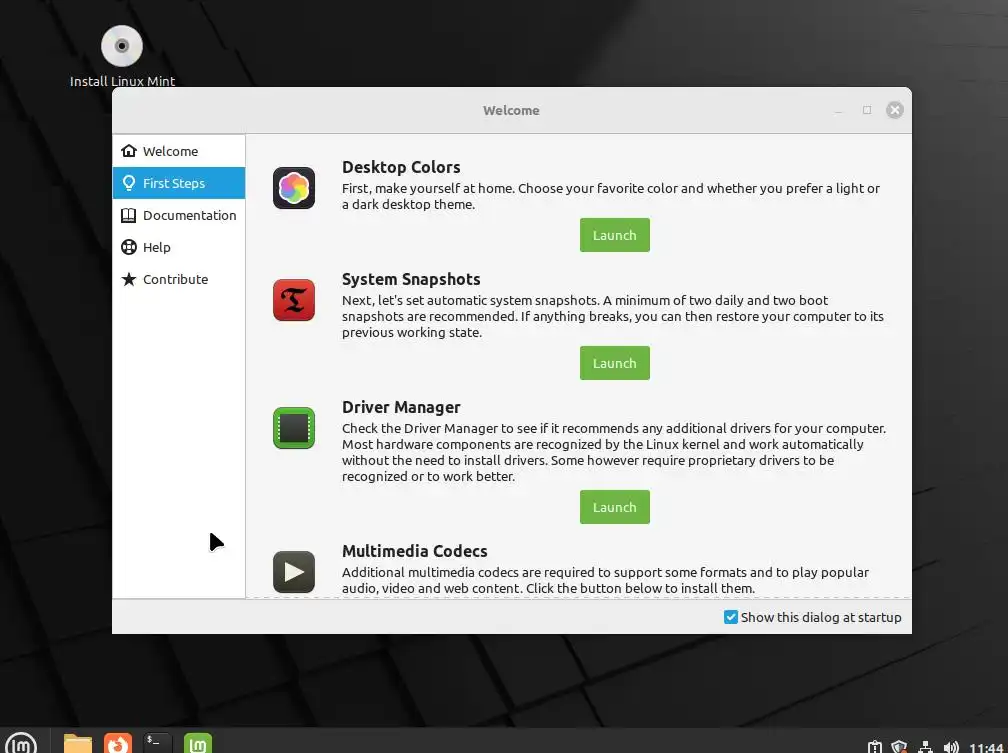Launch Firefox from the taskbar

118,744
